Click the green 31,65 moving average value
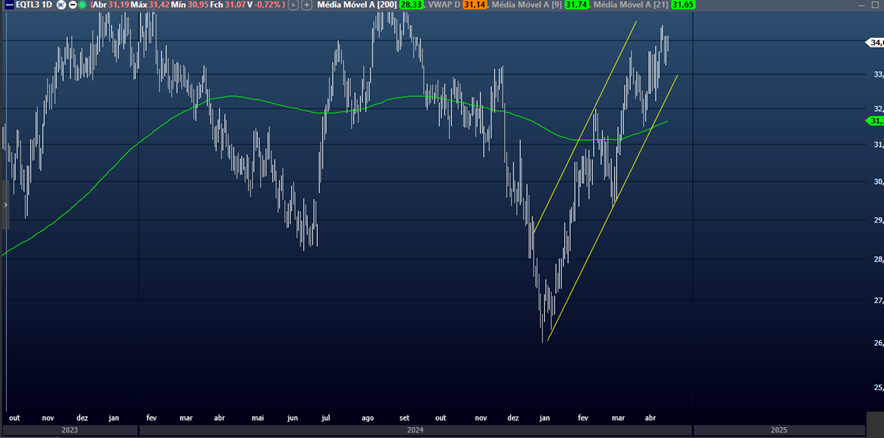 tap(683, 5)
